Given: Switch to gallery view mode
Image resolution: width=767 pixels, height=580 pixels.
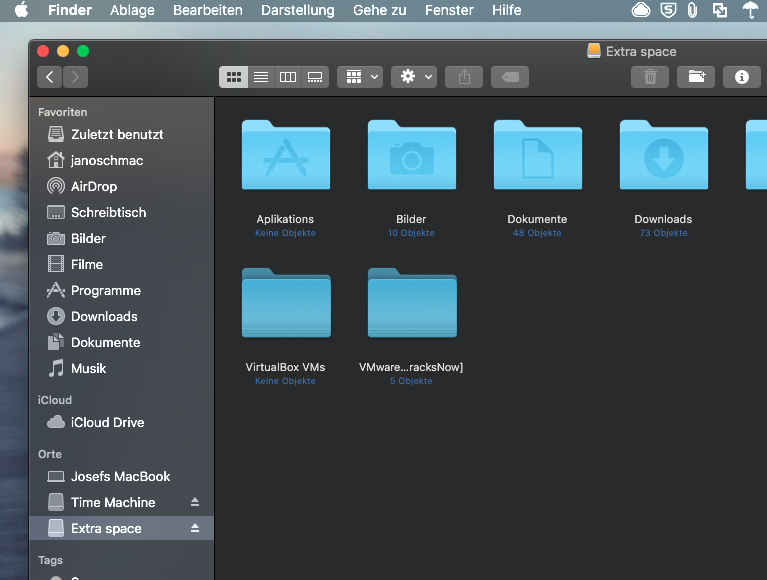Looking at the screenshot, I should pyautogui.click(x=315, y=77).
